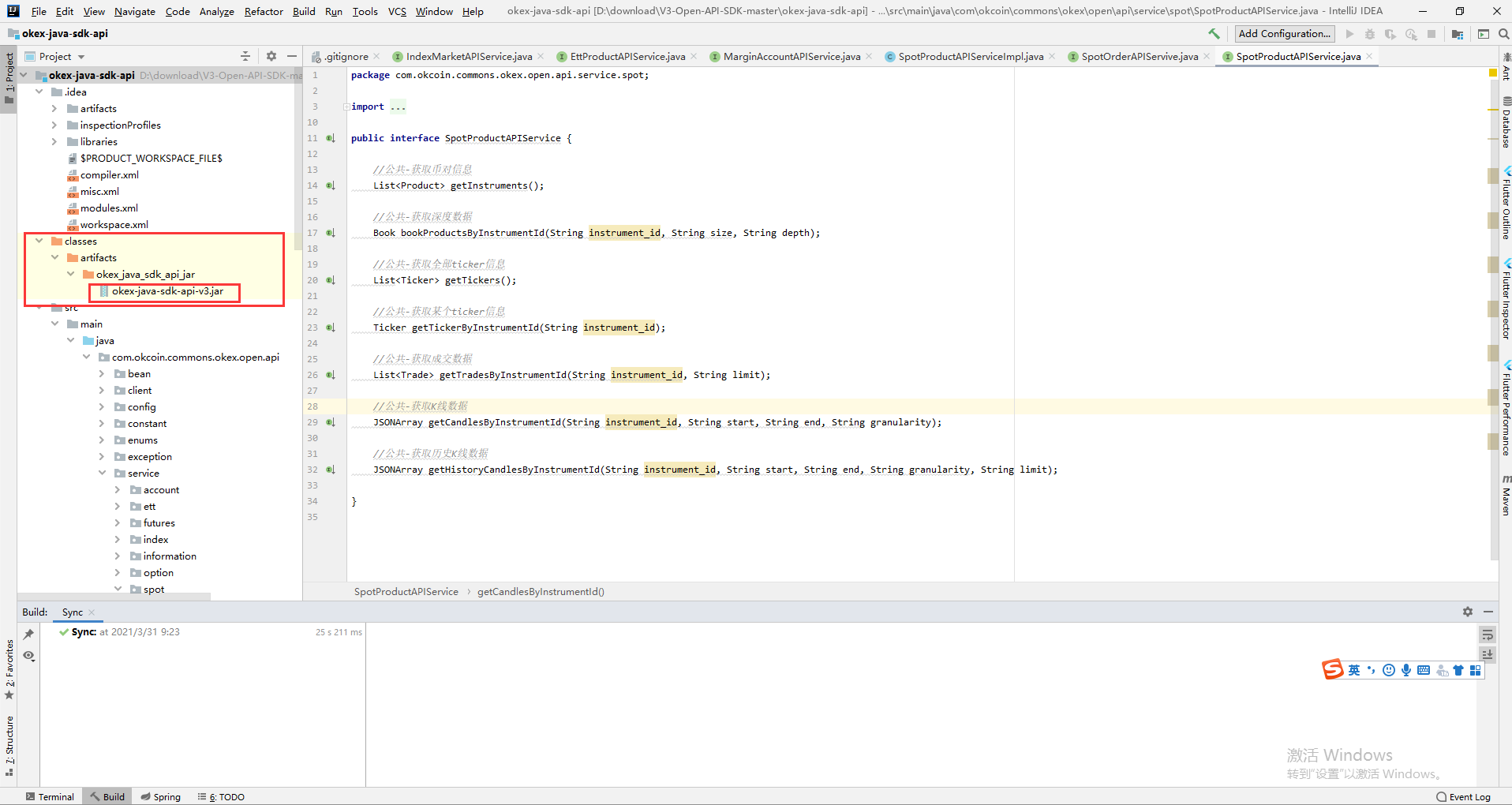Click the Profiler run icon
The image size is (1512, 805).
1411,34
